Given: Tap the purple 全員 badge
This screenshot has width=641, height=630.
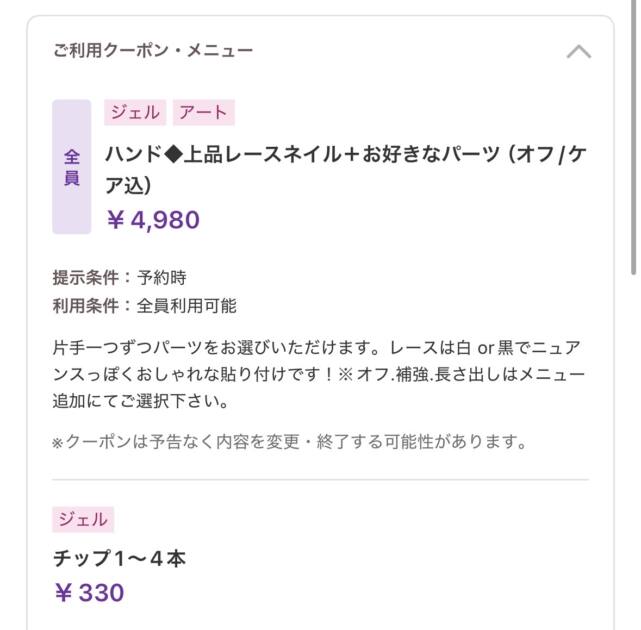Looking at the screenshot, I should point(72,167).
